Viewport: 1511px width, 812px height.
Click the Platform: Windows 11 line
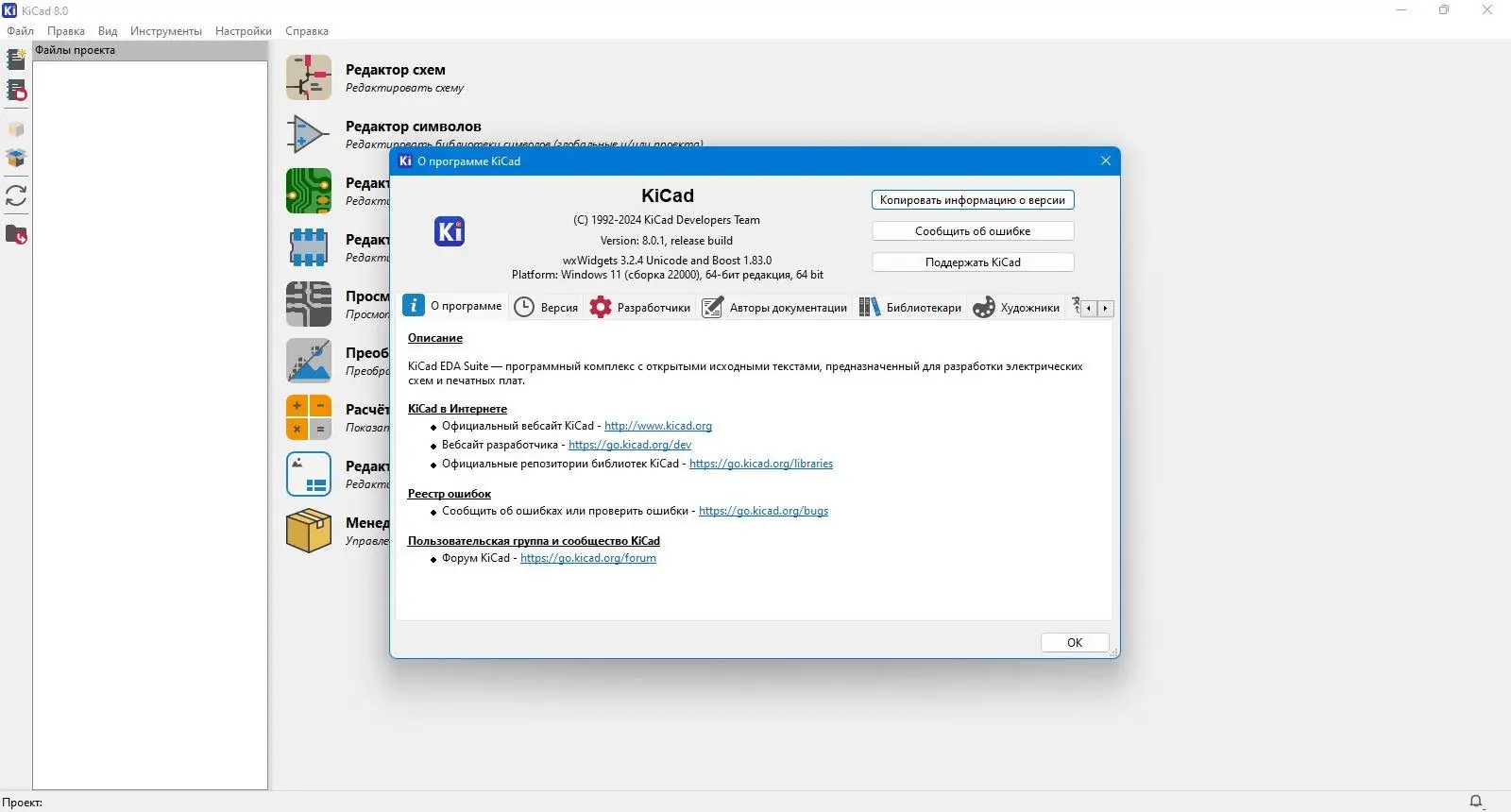click(668, 275)
